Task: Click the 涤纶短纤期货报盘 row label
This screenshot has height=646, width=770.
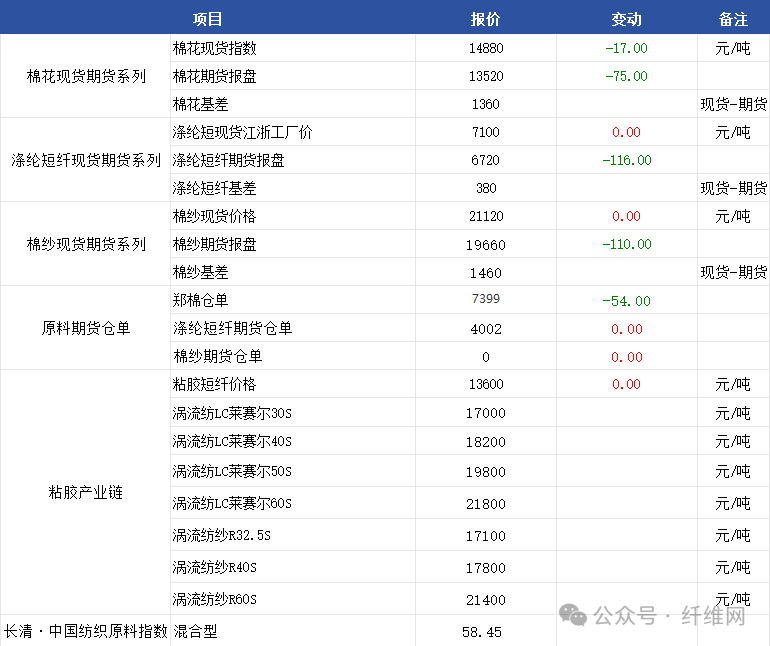Action: coord(228,160)
